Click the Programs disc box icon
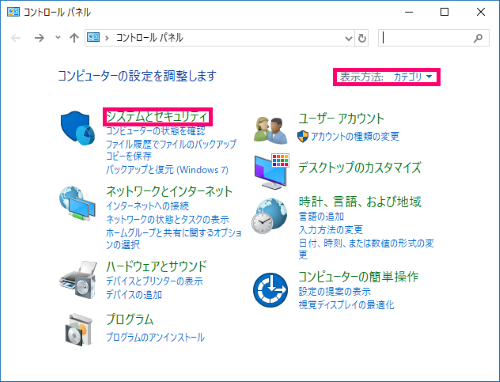Screen dimensions: 500x382 [x=78, y=329]
